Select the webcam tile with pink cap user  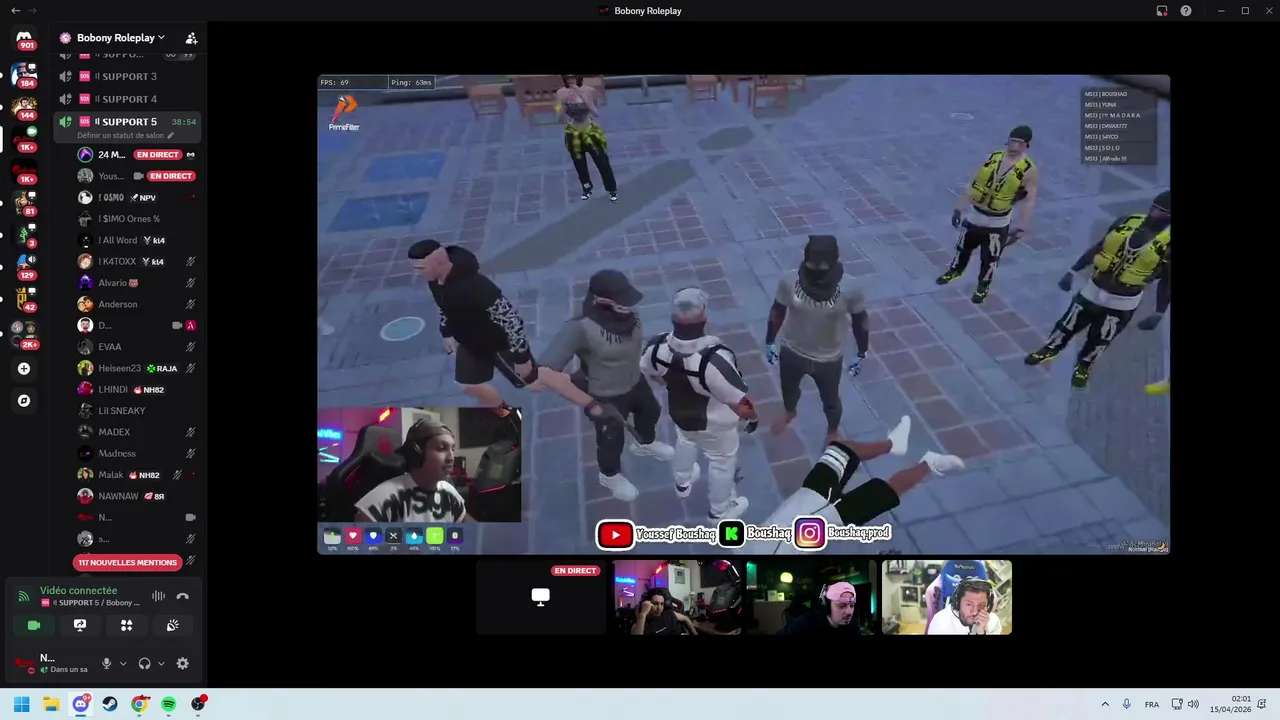point(811,597)
